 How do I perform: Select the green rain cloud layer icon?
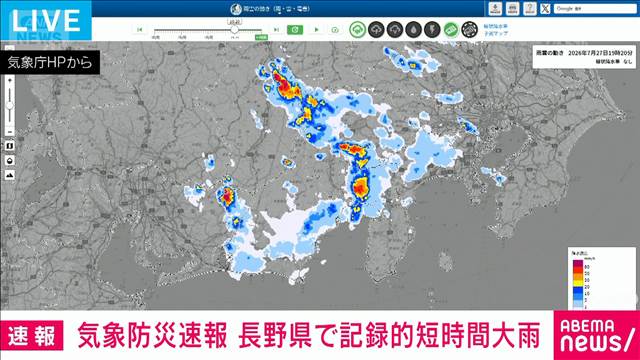click(358, 30)
